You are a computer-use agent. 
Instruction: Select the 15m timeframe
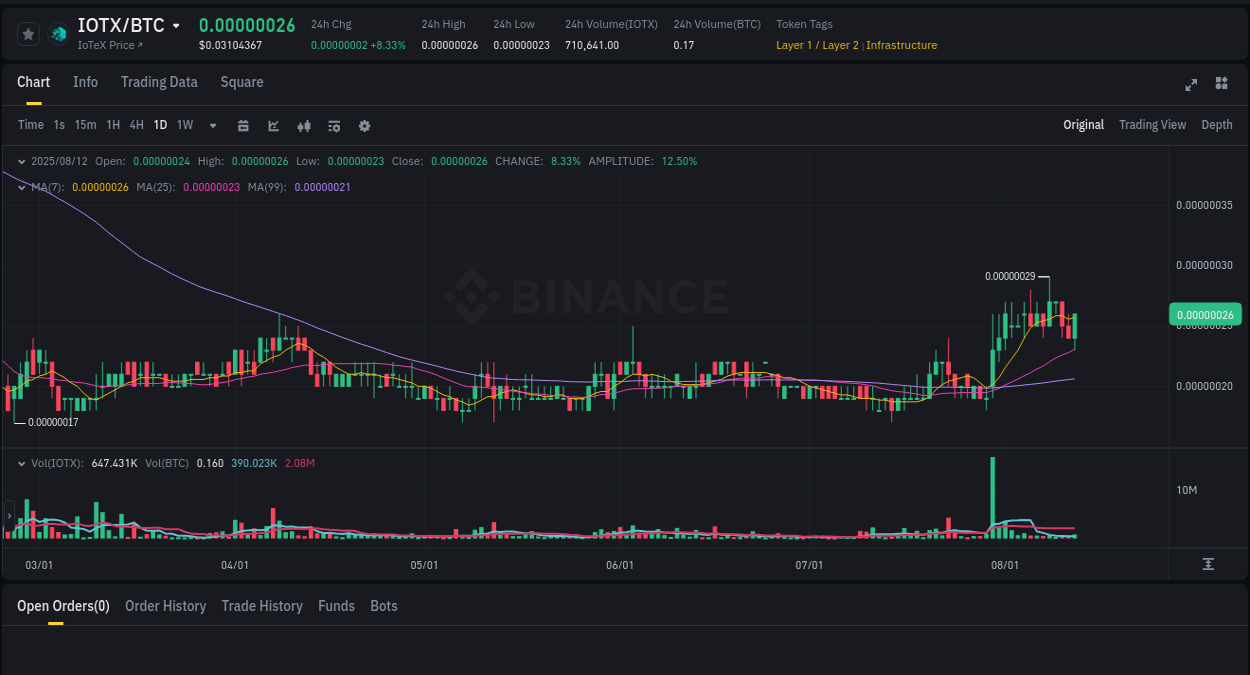point(85,125)
